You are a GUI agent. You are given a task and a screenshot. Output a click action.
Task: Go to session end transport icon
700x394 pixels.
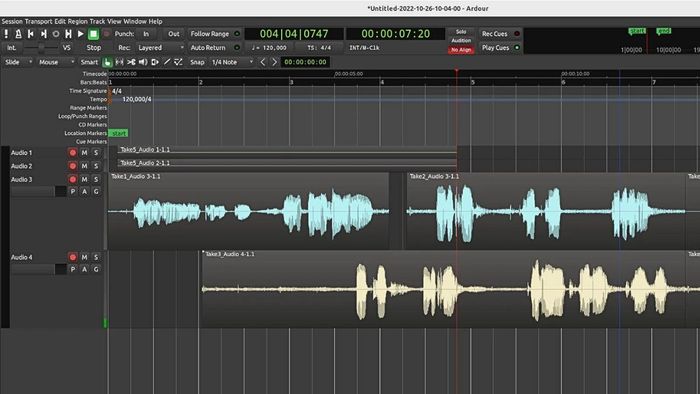[x=43, y=34]
